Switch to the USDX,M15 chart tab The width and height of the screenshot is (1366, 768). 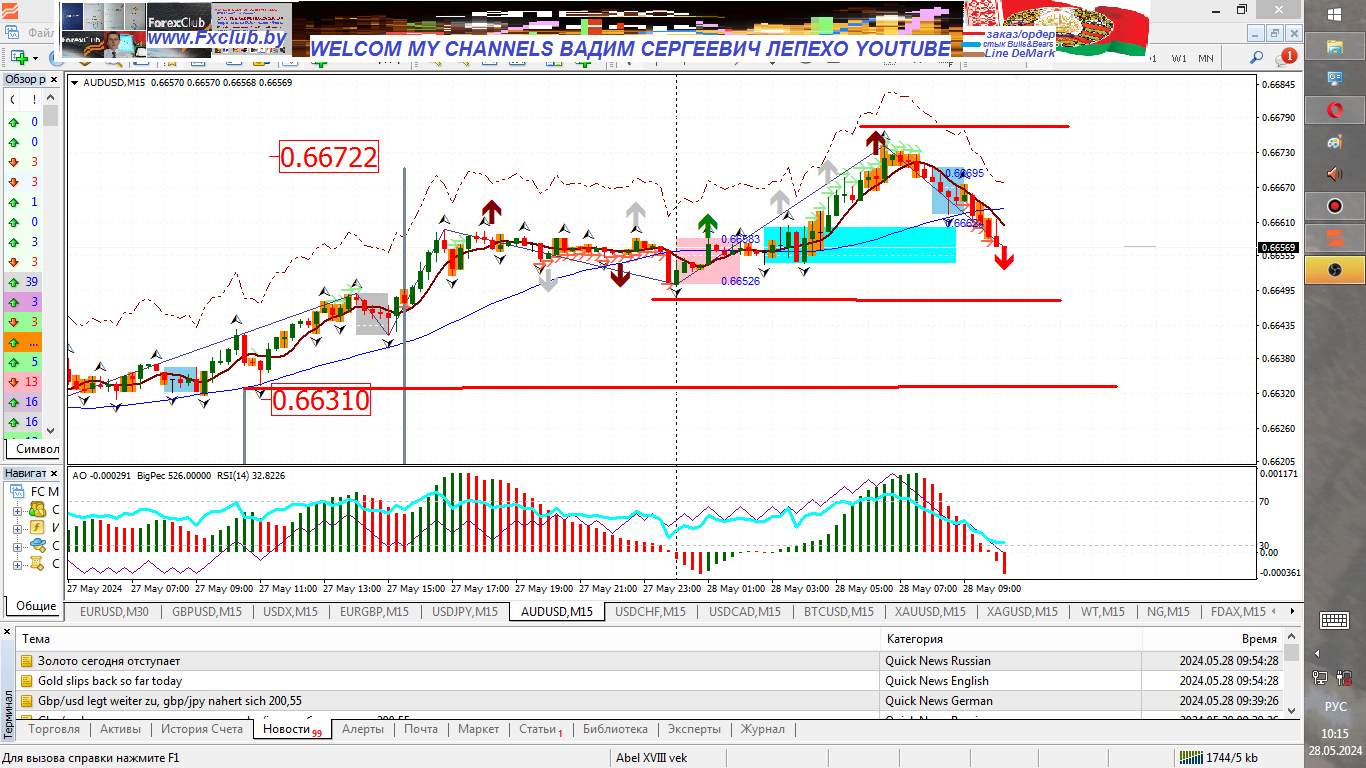(x=290, y=612)
